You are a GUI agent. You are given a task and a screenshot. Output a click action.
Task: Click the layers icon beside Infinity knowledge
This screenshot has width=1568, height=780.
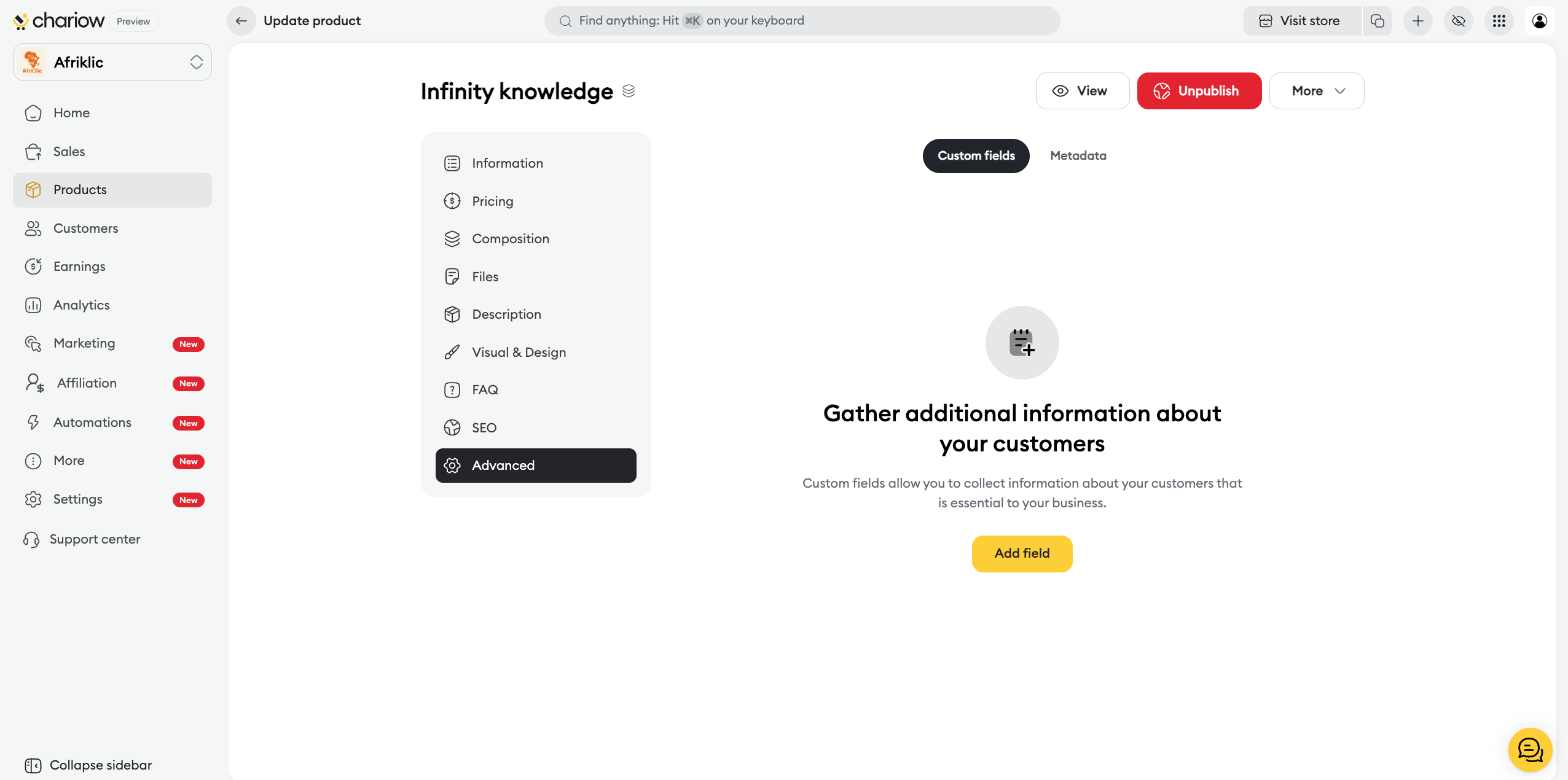tap(628, 91)
